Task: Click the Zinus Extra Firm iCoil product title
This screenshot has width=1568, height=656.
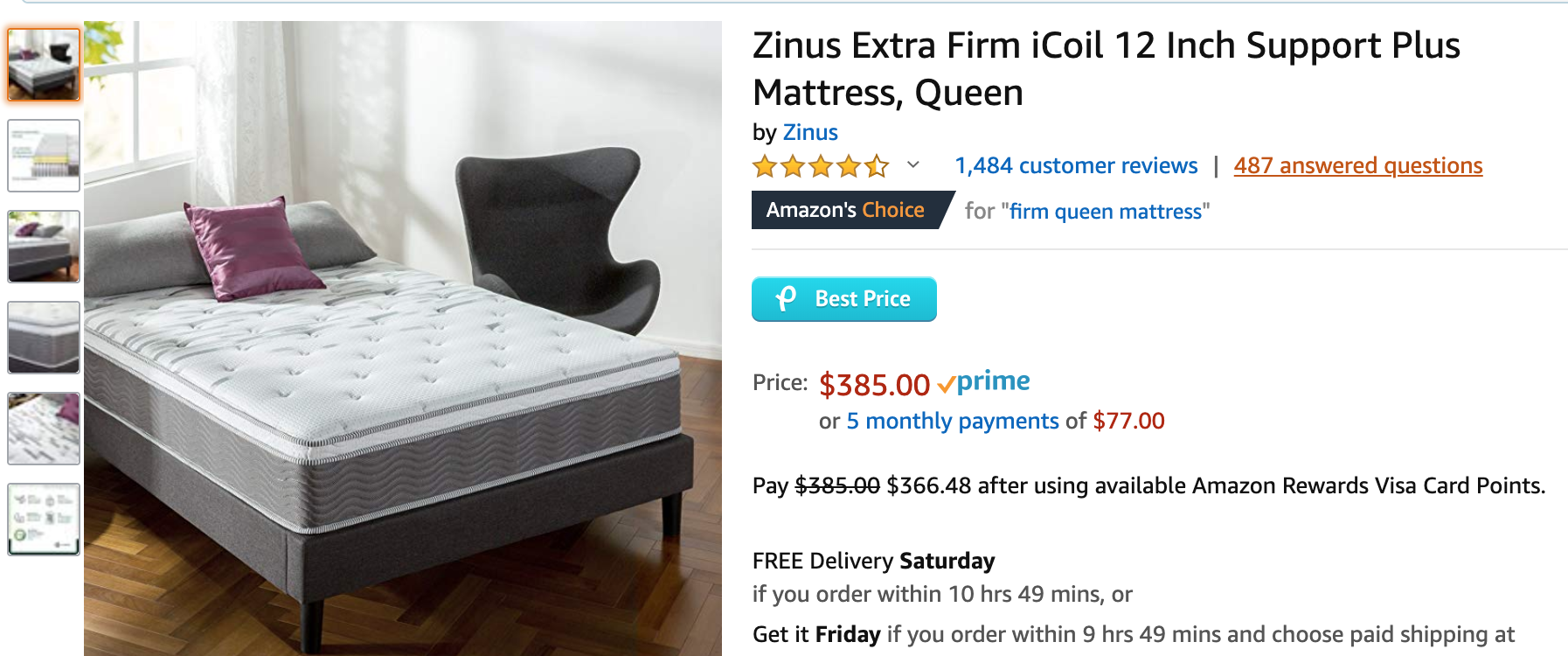Action: 1106,68
